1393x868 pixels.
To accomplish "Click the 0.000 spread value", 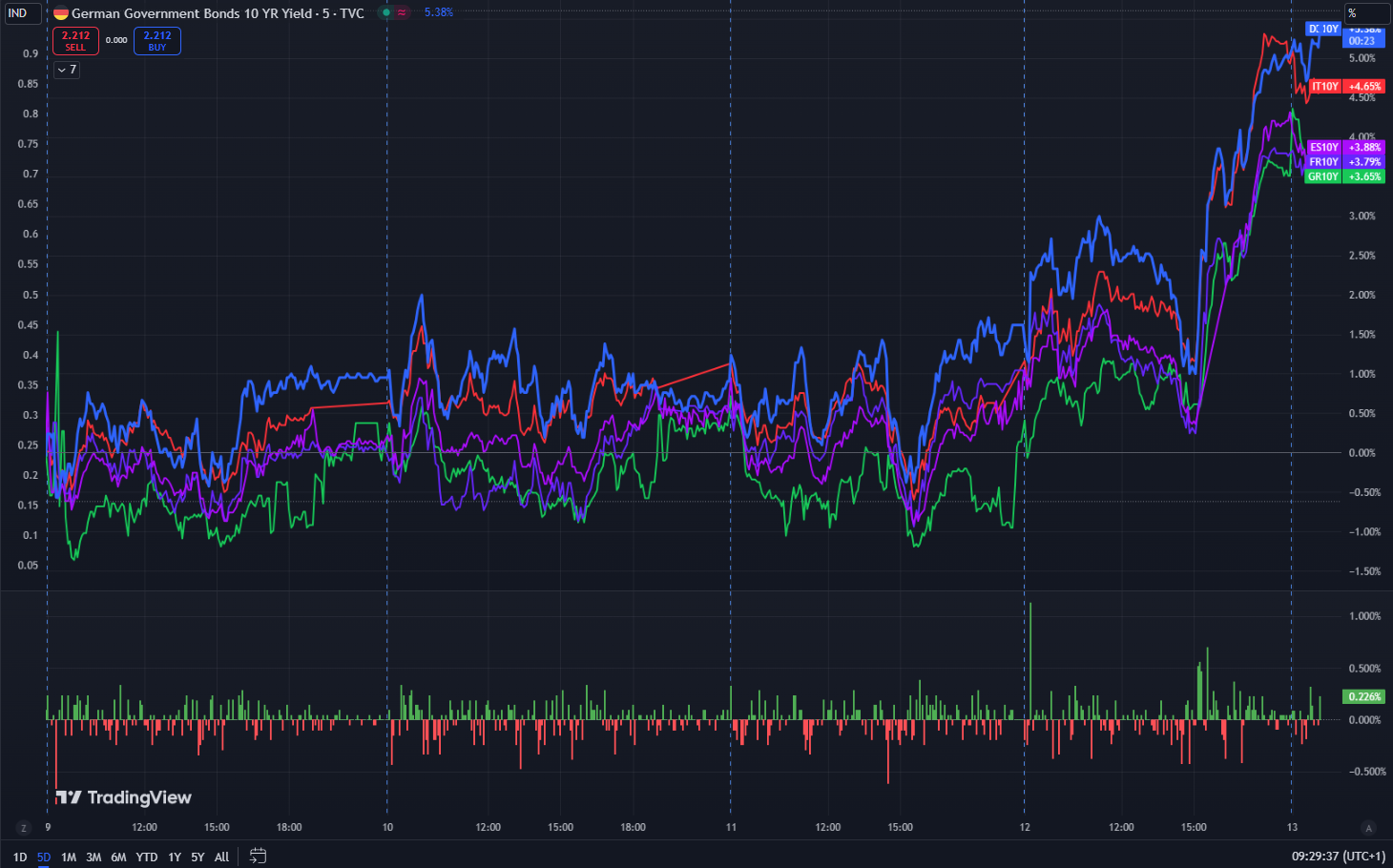I will pyautogui.click(x=116, y=40).
